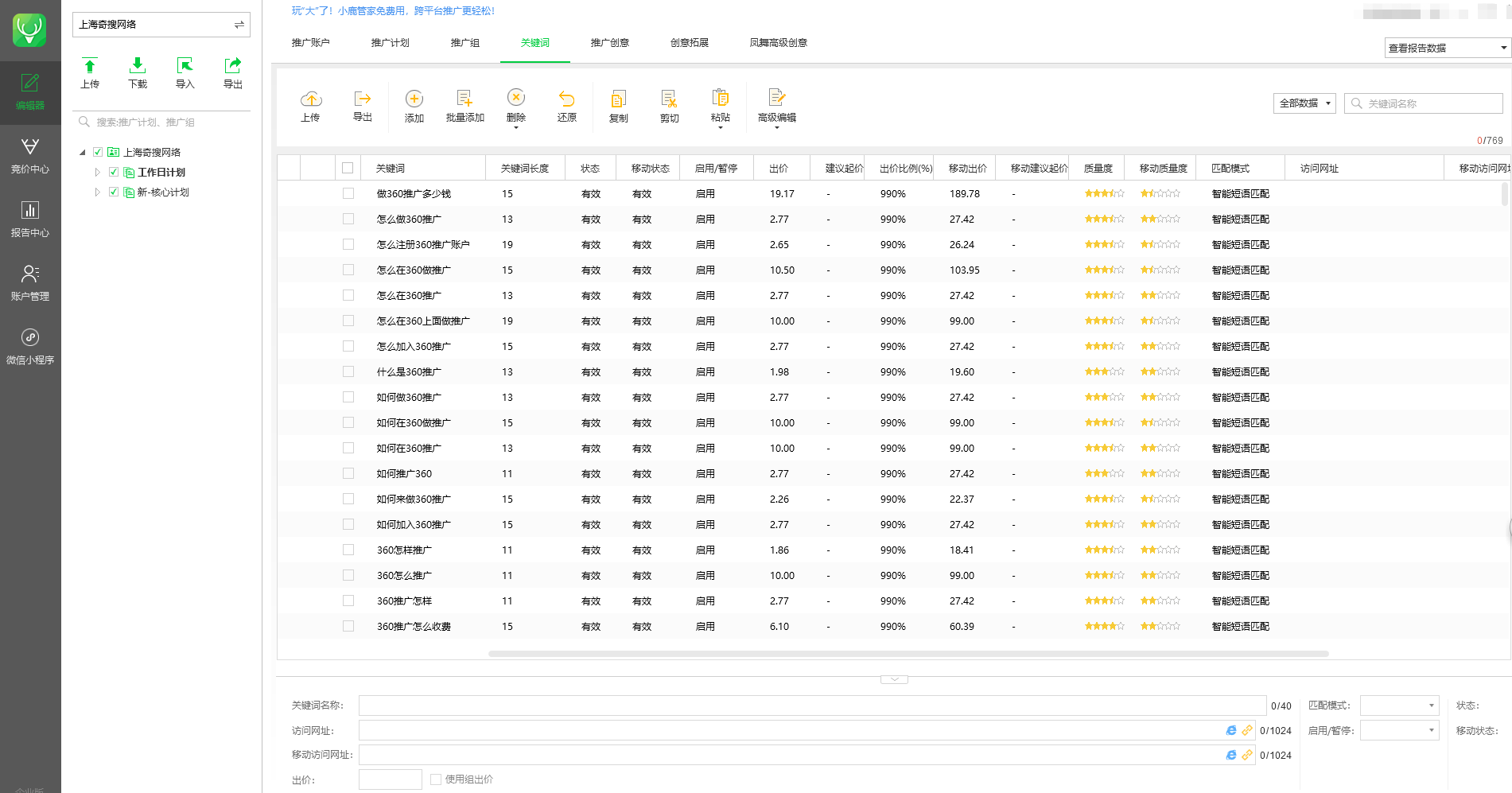Screen dimensions: 1512x793
Task: Open the 全部数据 filter dropdown
Action: [x=1304, y=103]
